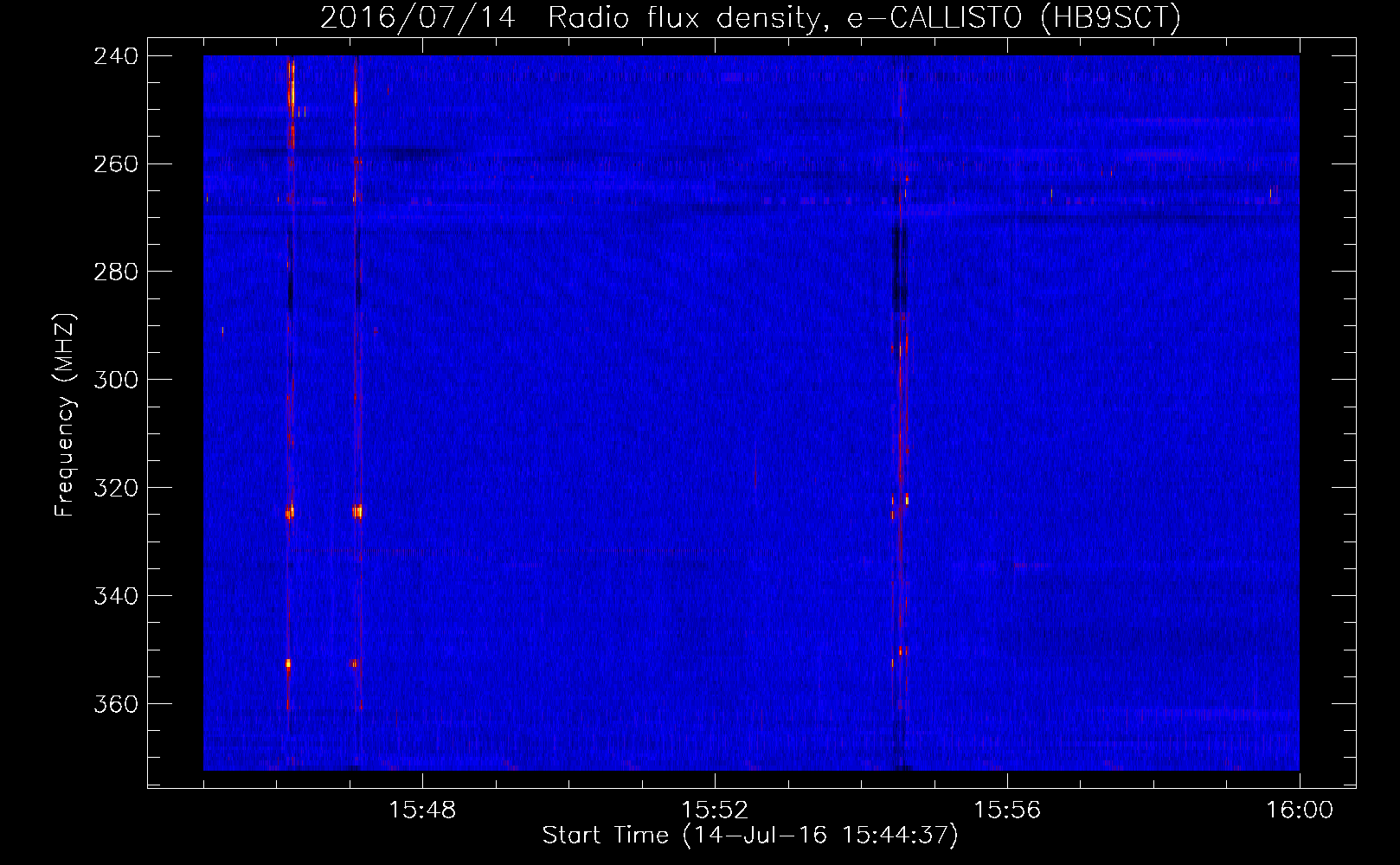Click the 15:48 time tick label

coord(422,811)
